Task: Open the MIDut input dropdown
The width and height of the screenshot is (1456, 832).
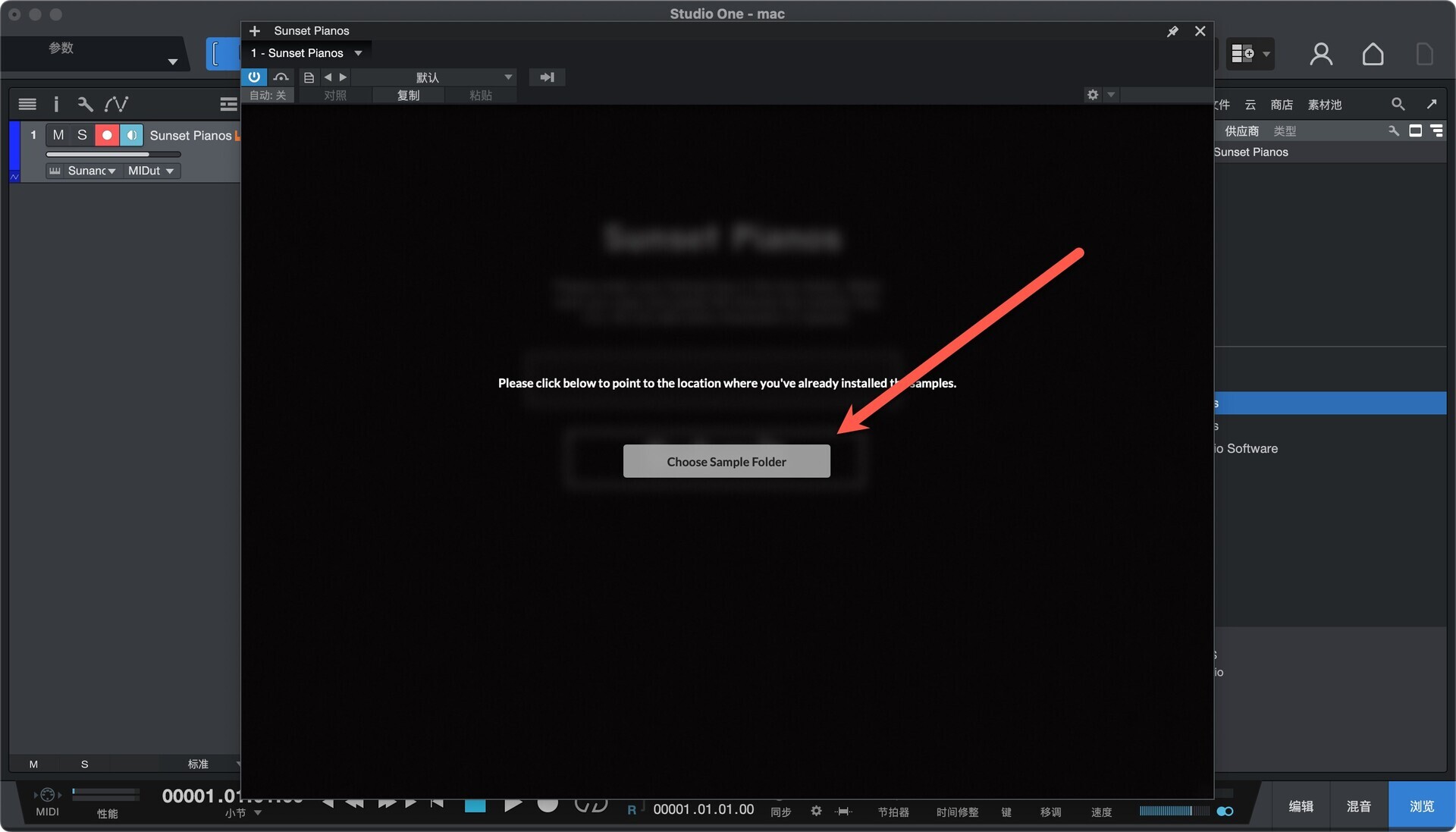Action: tap(151, 171)
